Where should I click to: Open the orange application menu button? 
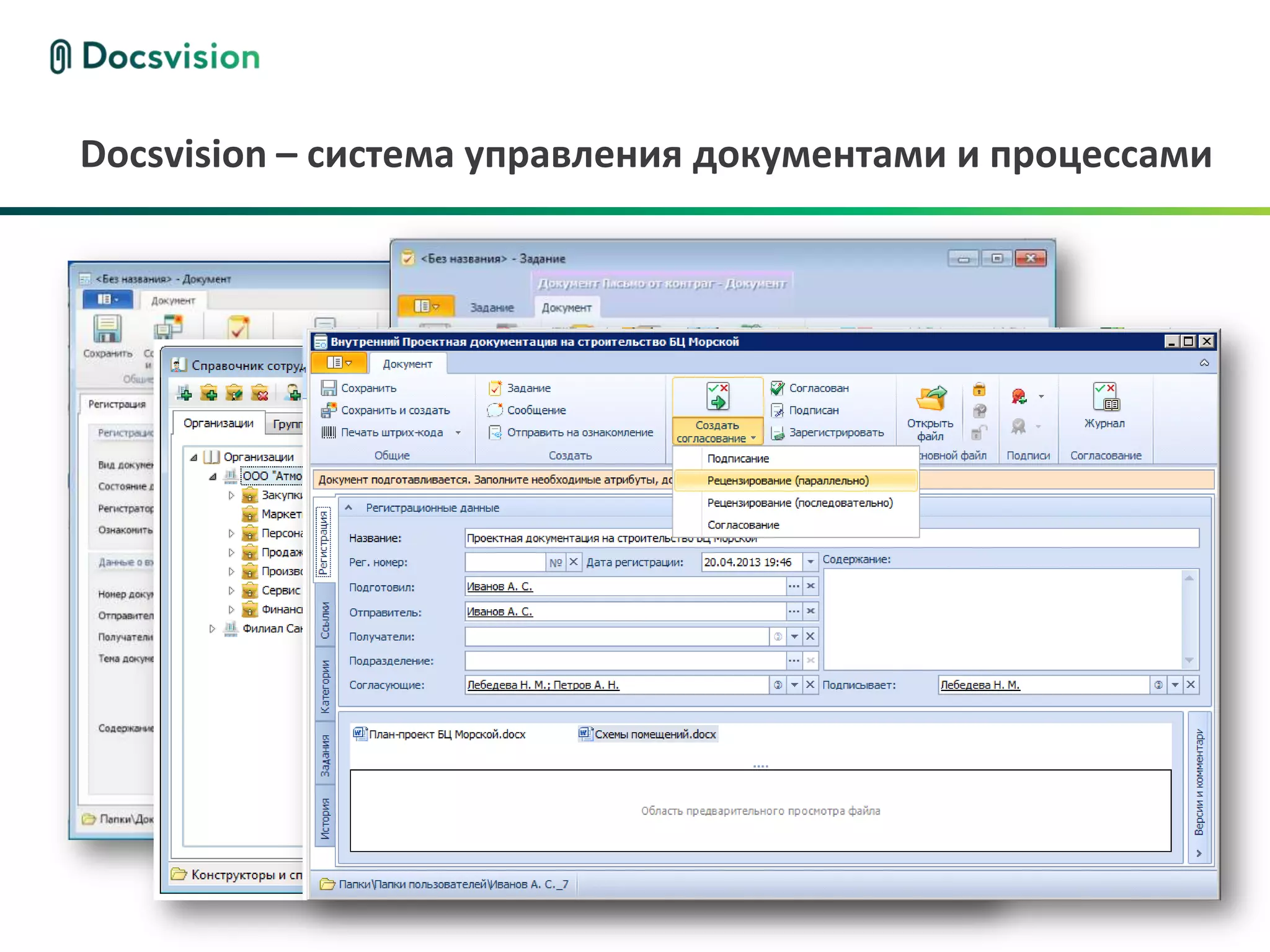339,363
